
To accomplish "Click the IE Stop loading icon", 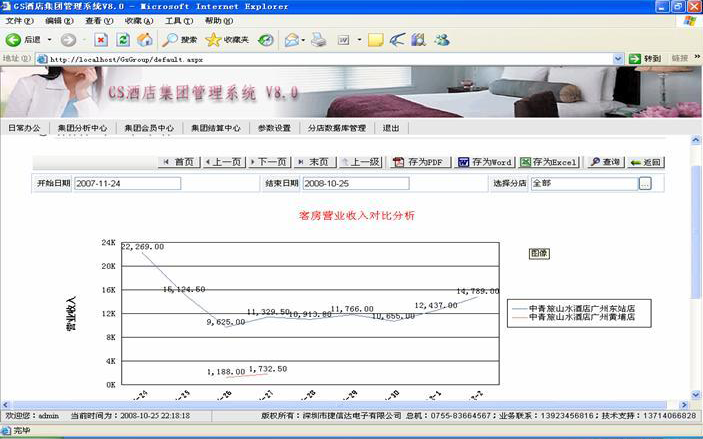I will pyautogui.click(x=101, y=40).
